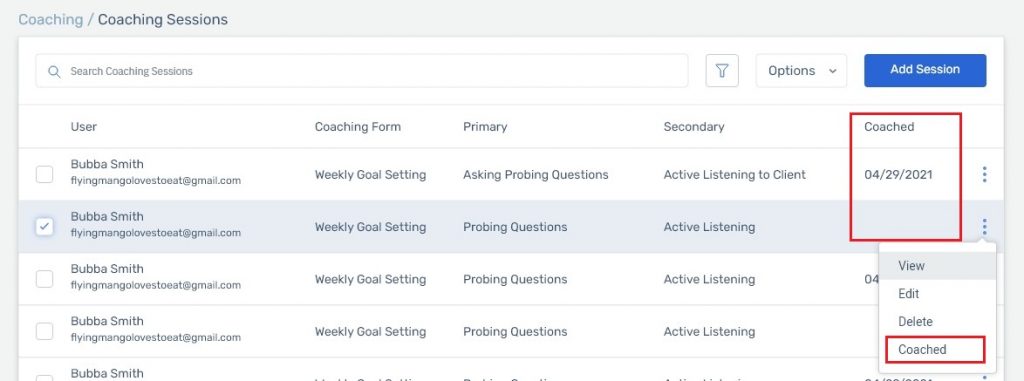Click the Coaching Form column header

pyautogui.click(x=358, y=127)
